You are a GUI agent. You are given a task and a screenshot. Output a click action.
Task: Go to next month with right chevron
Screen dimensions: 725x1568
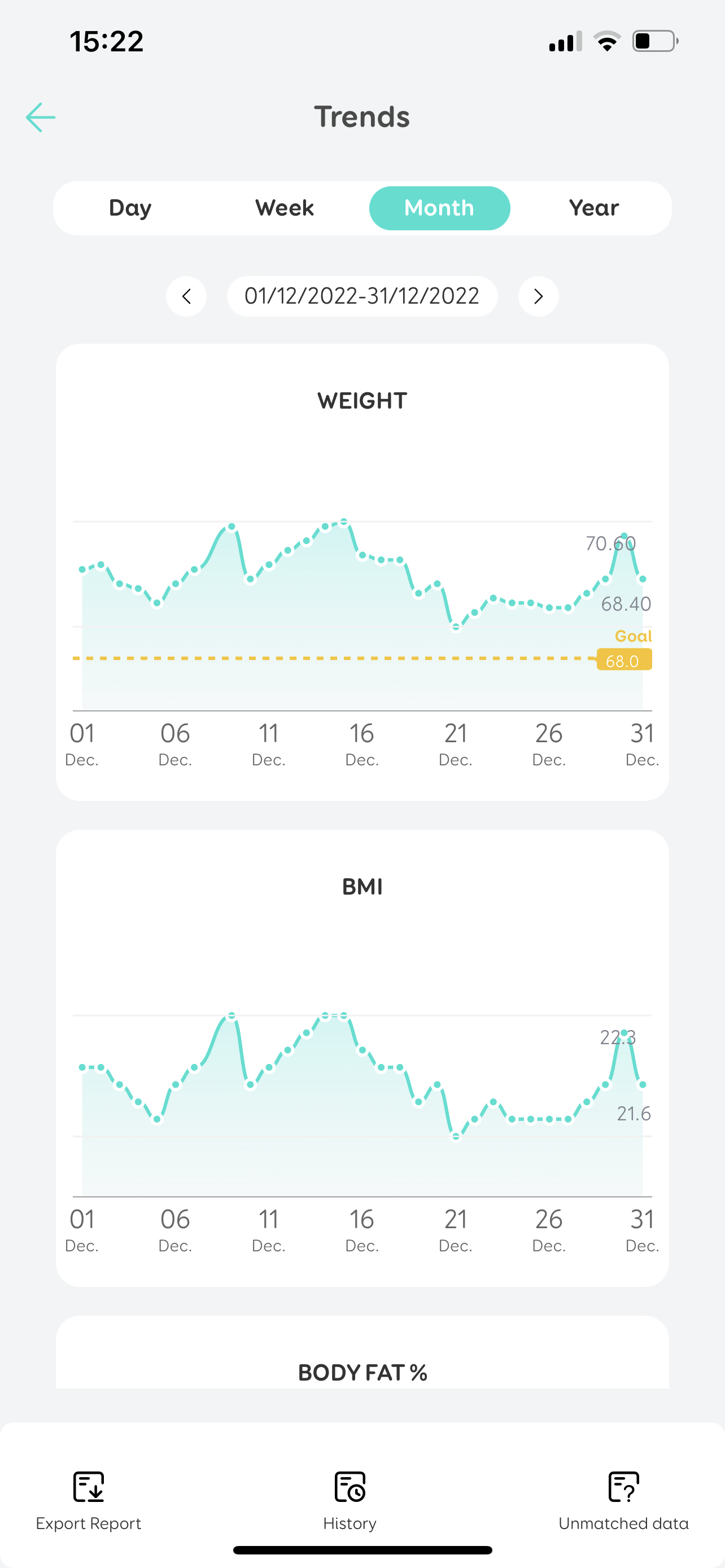click(538, 296)
